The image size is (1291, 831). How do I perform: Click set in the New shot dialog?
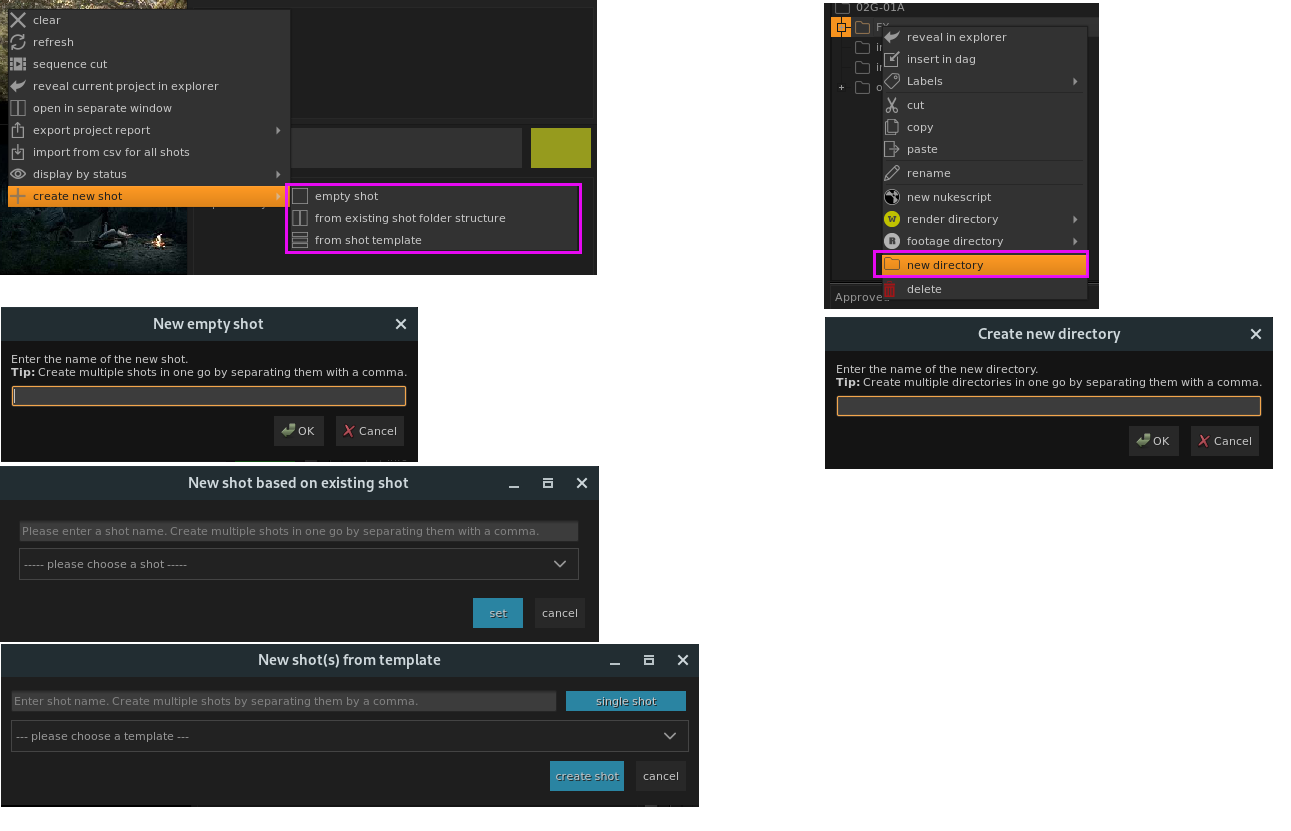point(497,613)
